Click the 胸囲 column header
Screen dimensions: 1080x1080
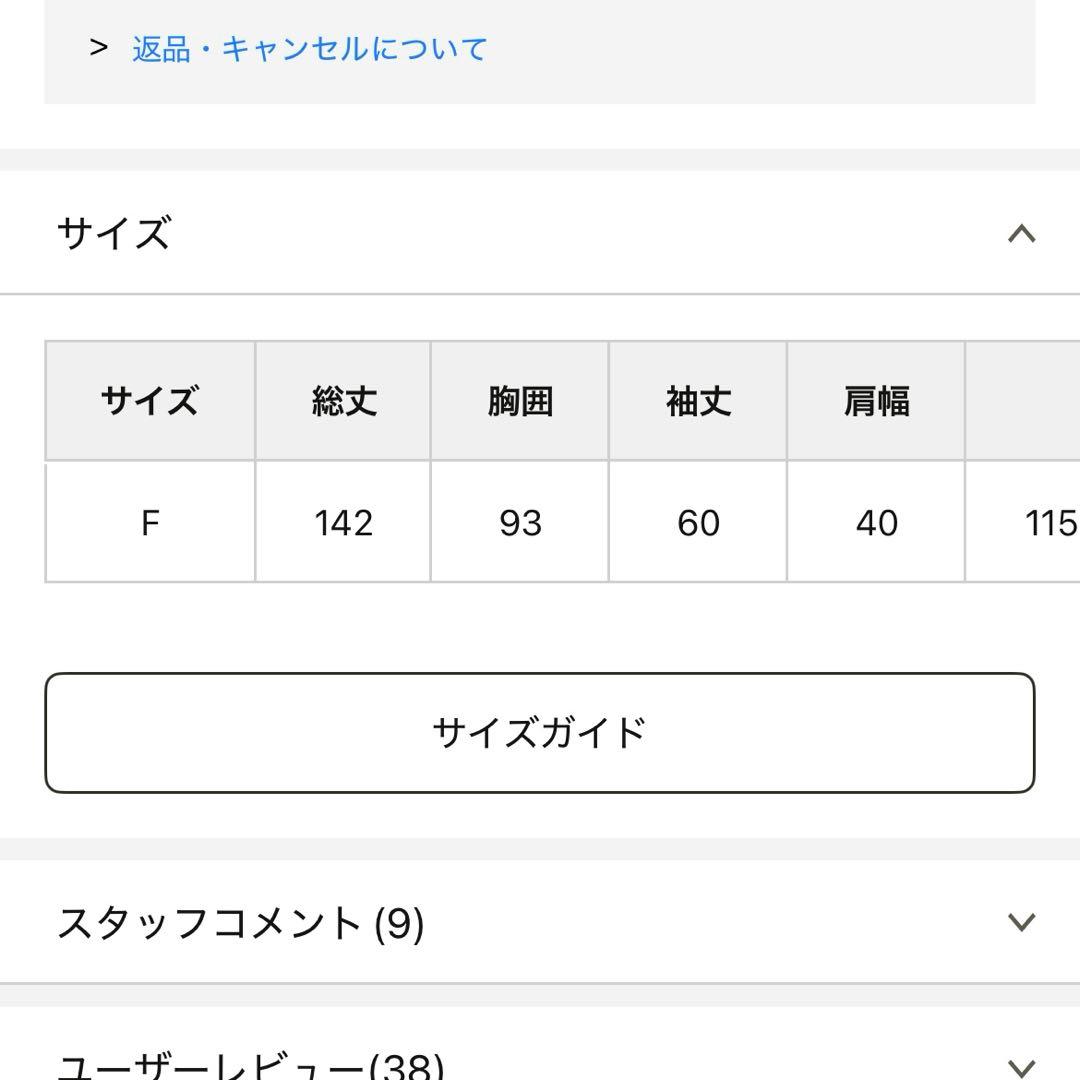520,401
